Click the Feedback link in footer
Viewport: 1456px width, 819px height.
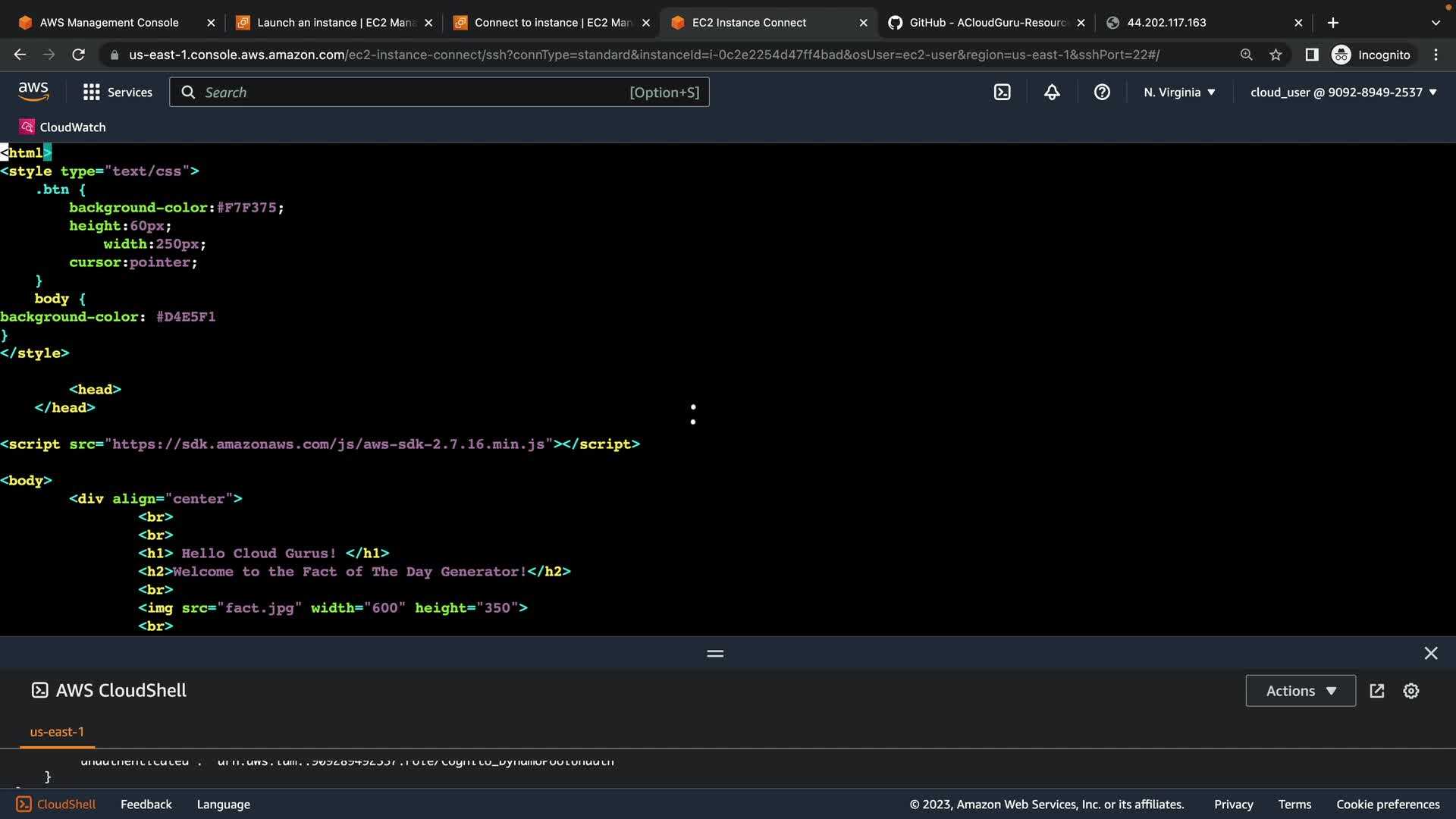(146, 805)
